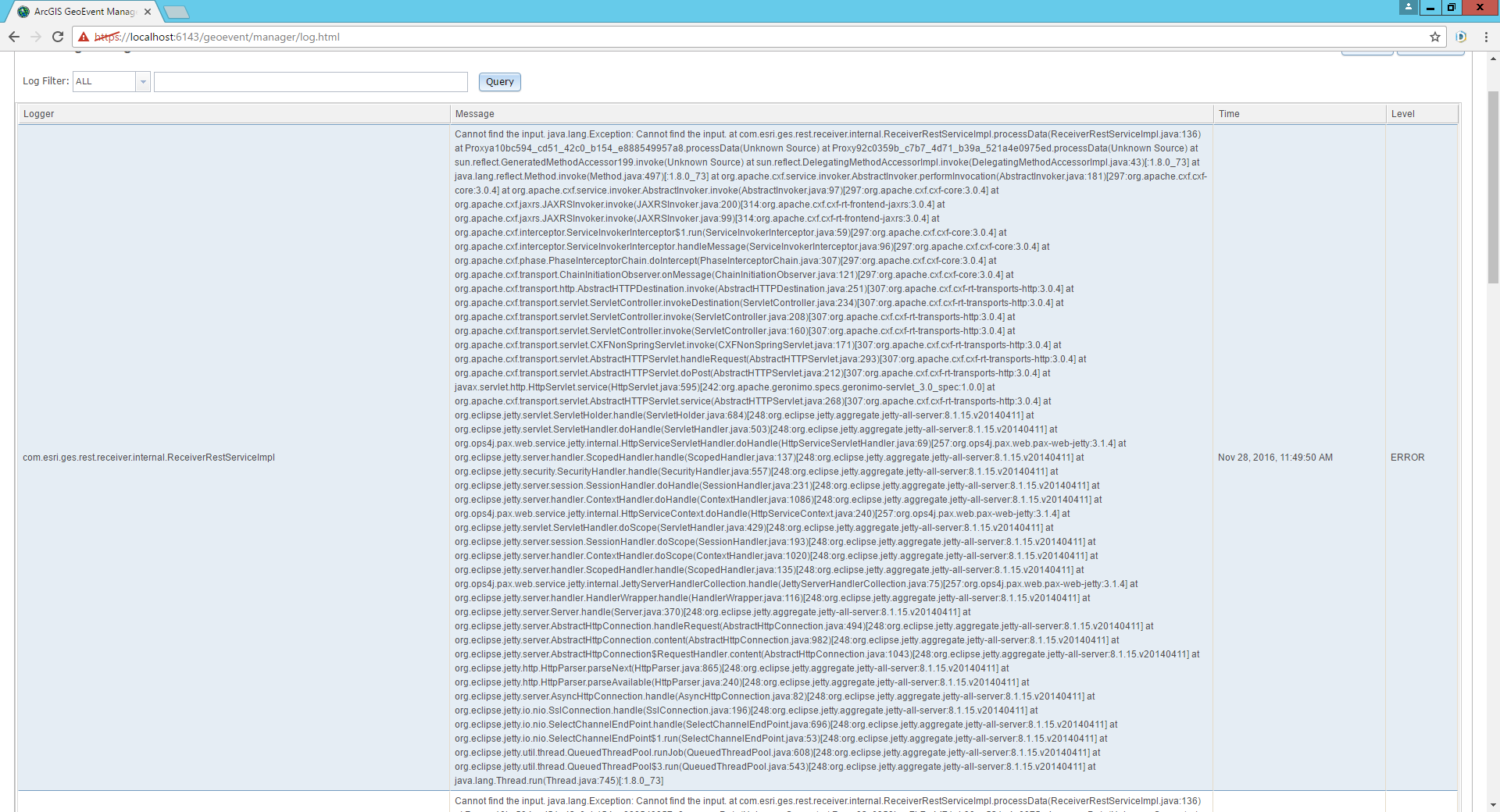Screen dimensions: 1500x812
Task: Select the ERROR level cell
Action: 1422,458
